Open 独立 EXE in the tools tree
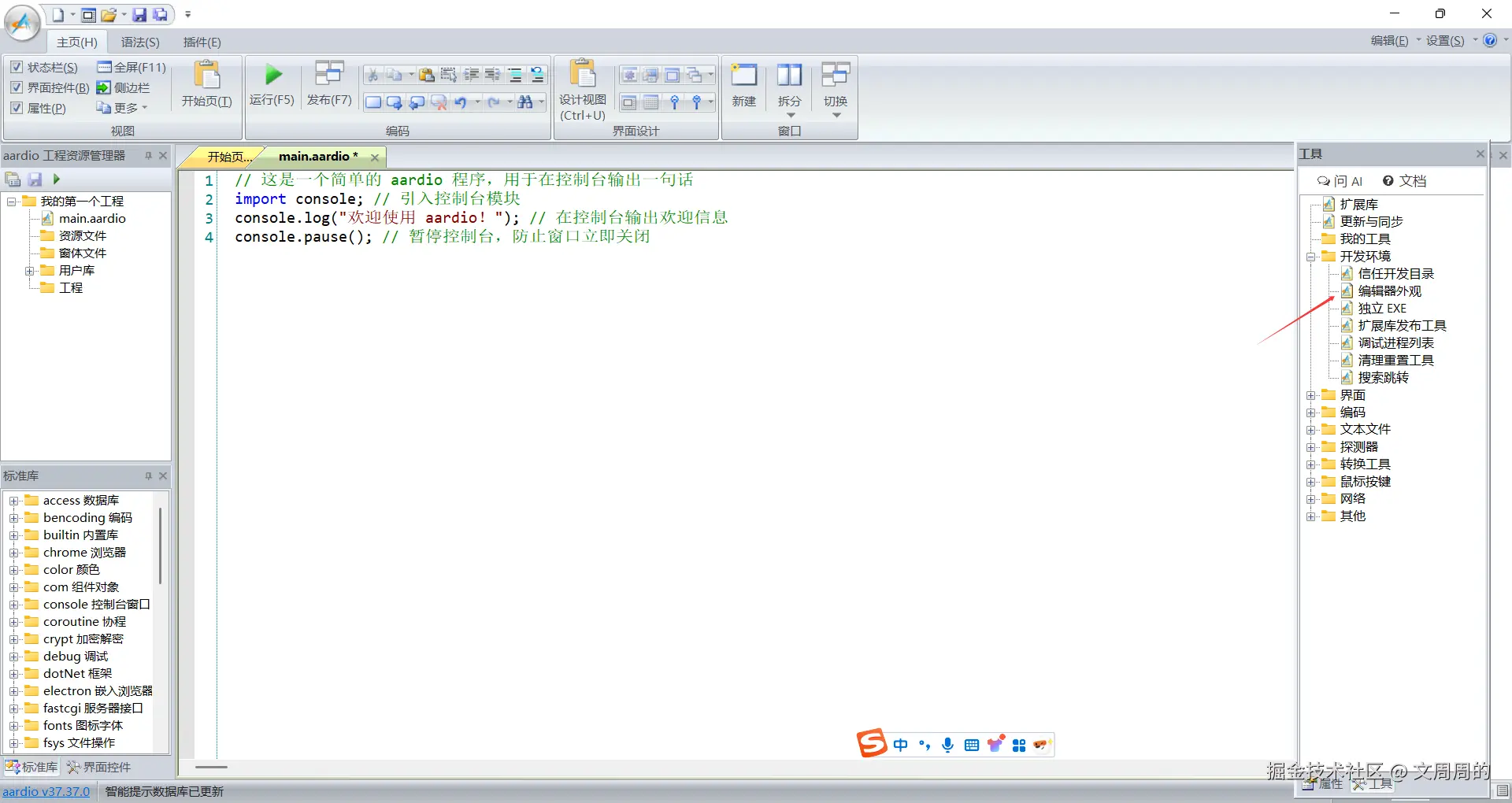The height and width of the screenshot is (803, 1512). [x=1381, y=309]
